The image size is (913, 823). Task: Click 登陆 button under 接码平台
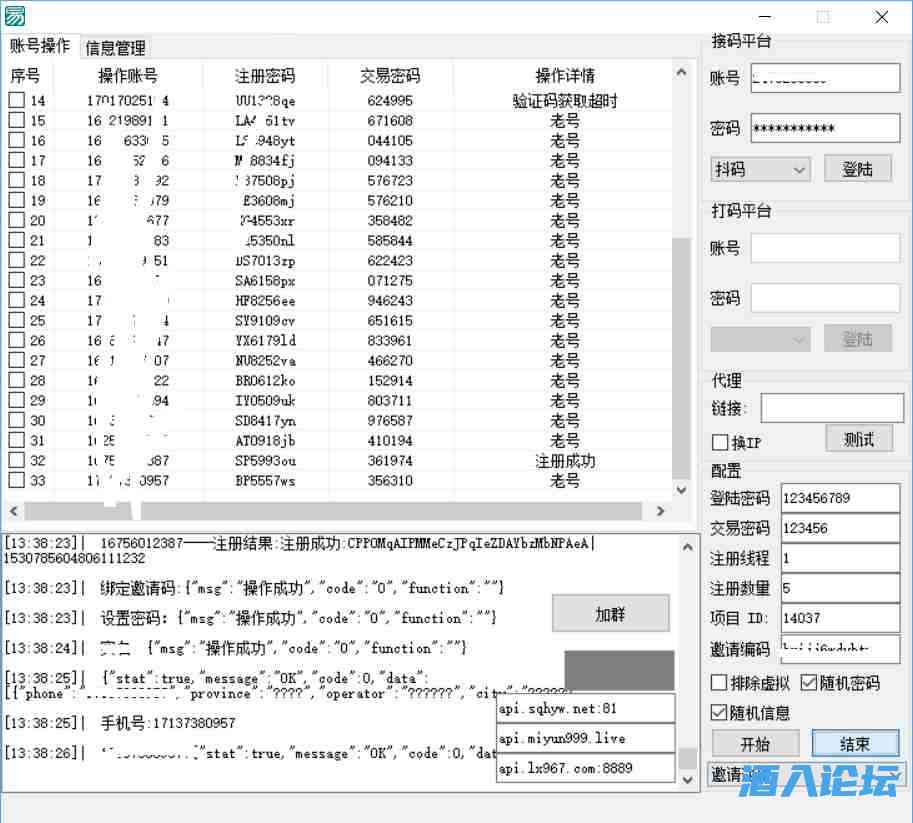click(858, 169)
